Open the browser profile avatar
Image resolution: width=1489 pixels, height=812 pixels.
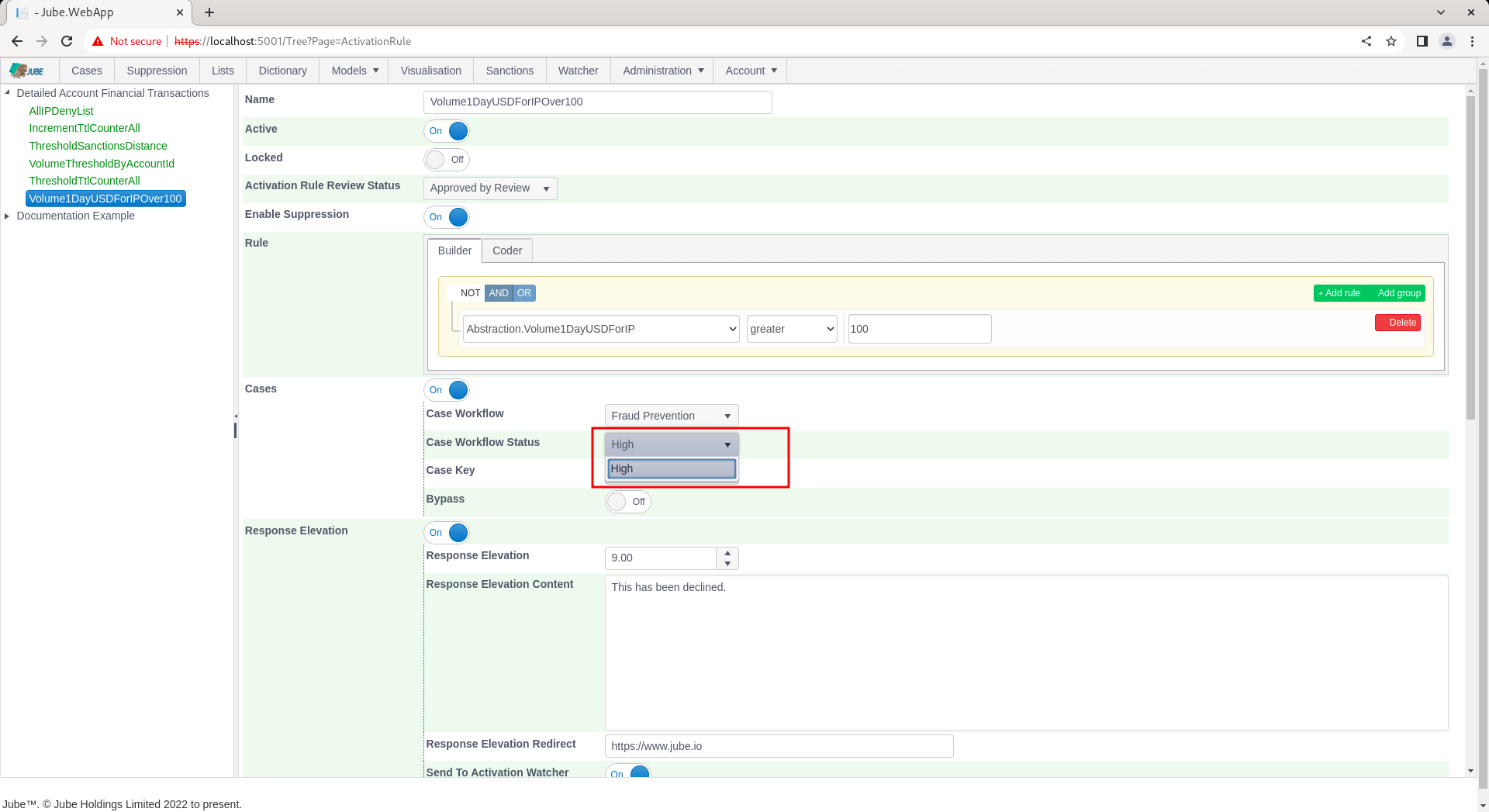(x=1447, y=41)
